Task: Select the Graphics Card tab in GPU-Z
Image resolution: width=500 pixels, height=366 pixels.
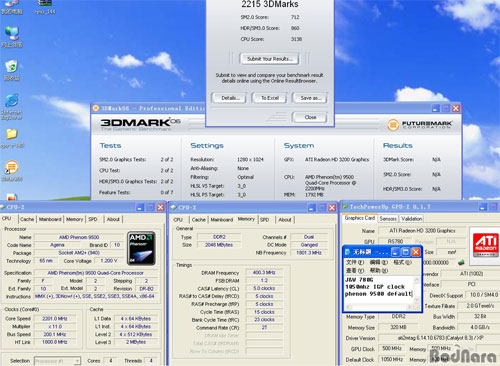Action: tap(360, 218)
